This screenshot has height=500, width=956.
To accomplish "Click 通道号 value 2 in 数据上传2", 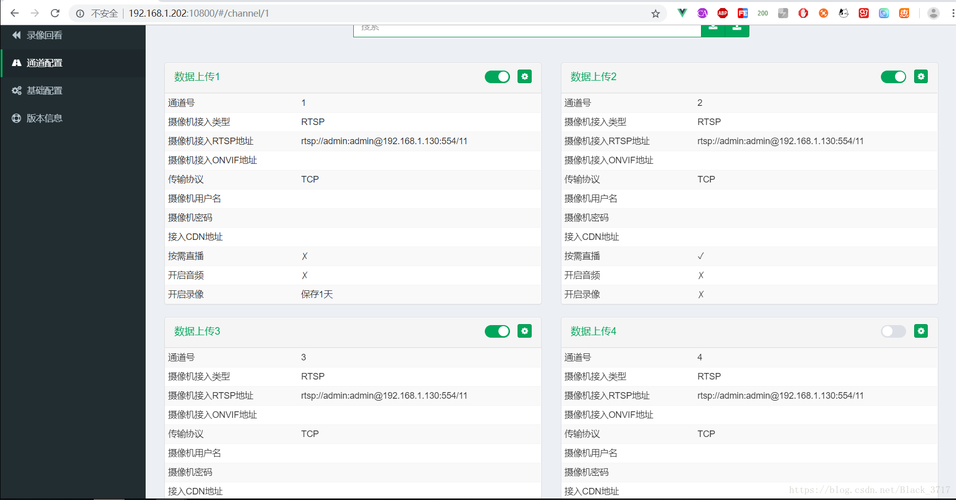I will click(700, 102).
